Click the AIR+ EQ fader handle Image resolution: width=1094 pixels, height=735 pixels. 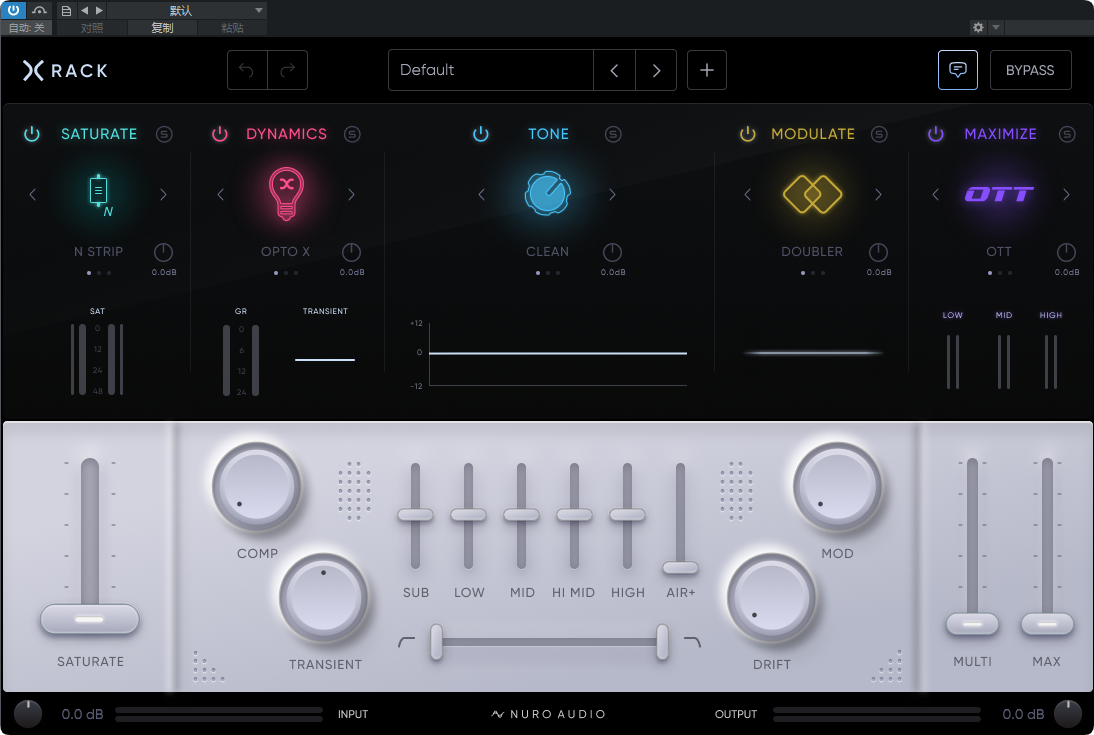coord(680,567)
